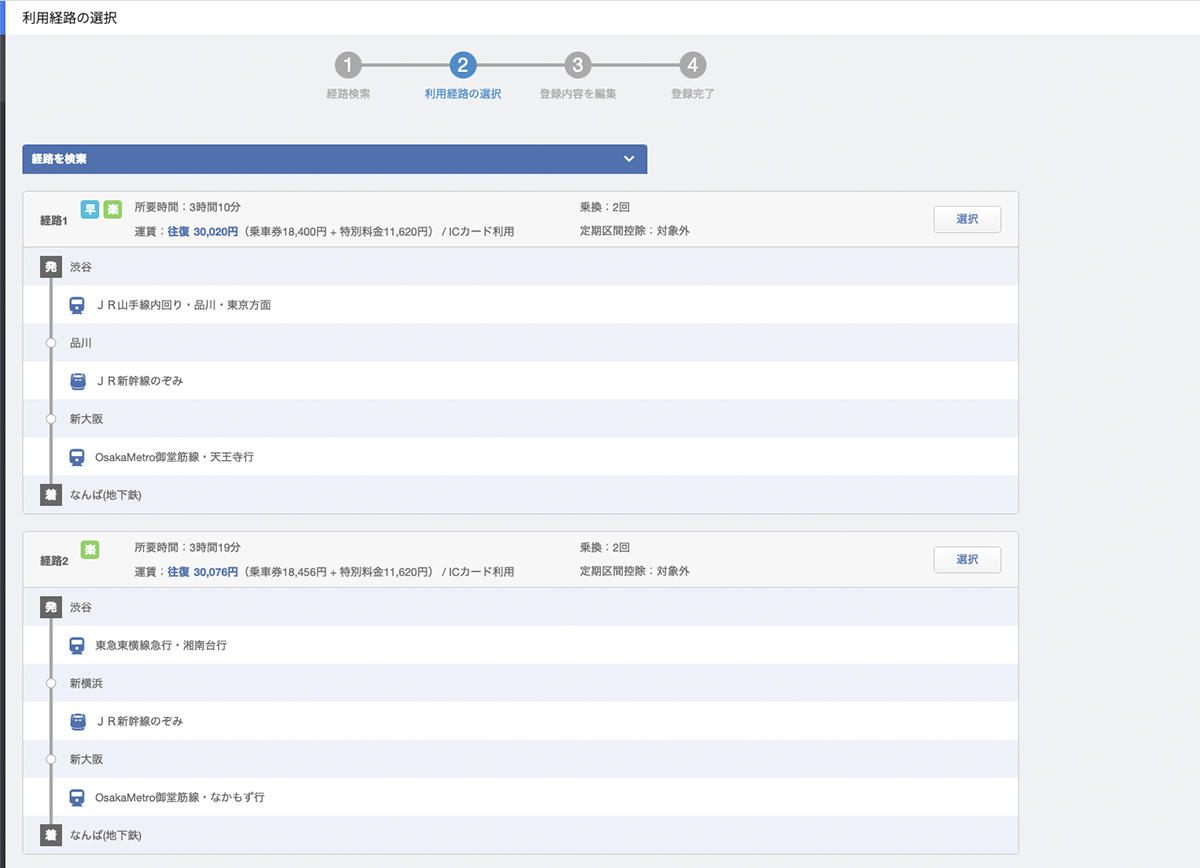Click 渋谷 departure station in 経路1

point(81,267)
